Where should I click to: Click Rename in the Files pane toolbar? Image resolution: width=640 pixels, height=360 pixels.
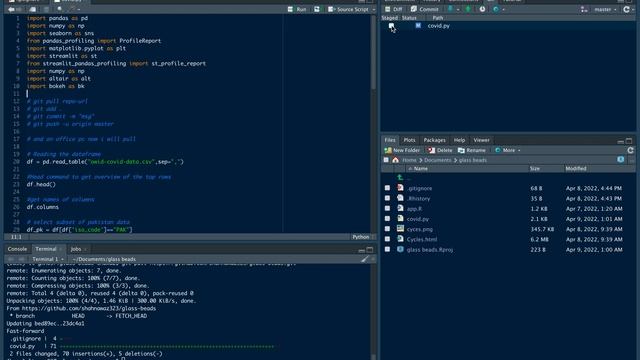point(472,150)
